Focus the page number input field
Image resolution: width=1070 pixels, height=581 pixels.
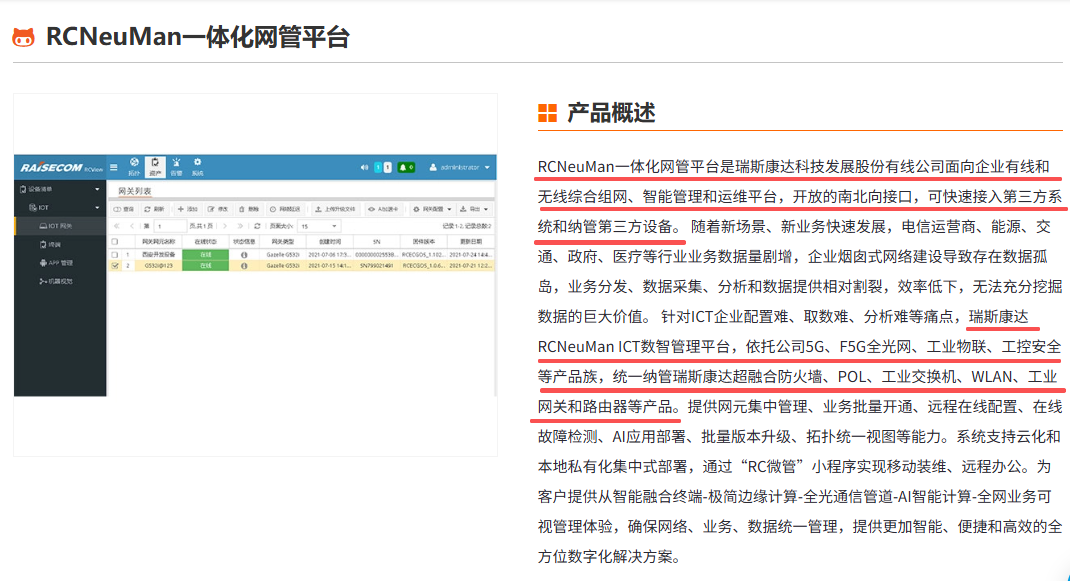(170, 226)
